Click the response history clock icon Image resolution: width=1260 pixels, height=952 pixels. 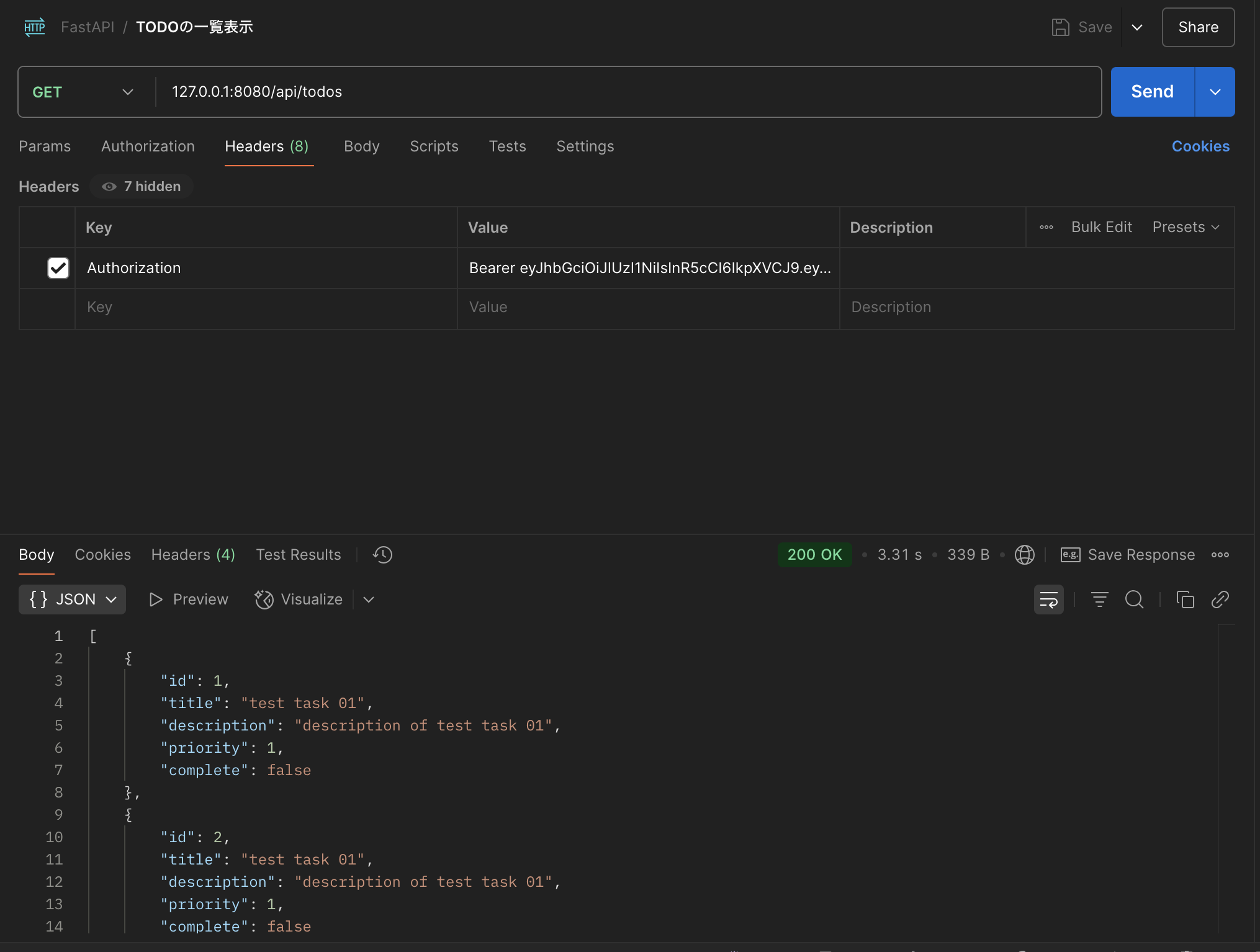(x=382, y=555)
